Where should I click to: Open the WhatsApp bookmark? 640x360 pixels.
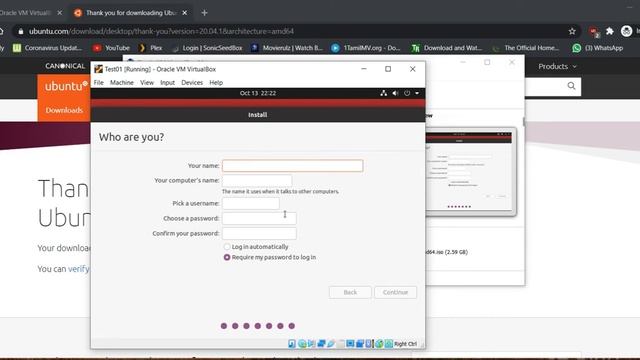point(598,48)
